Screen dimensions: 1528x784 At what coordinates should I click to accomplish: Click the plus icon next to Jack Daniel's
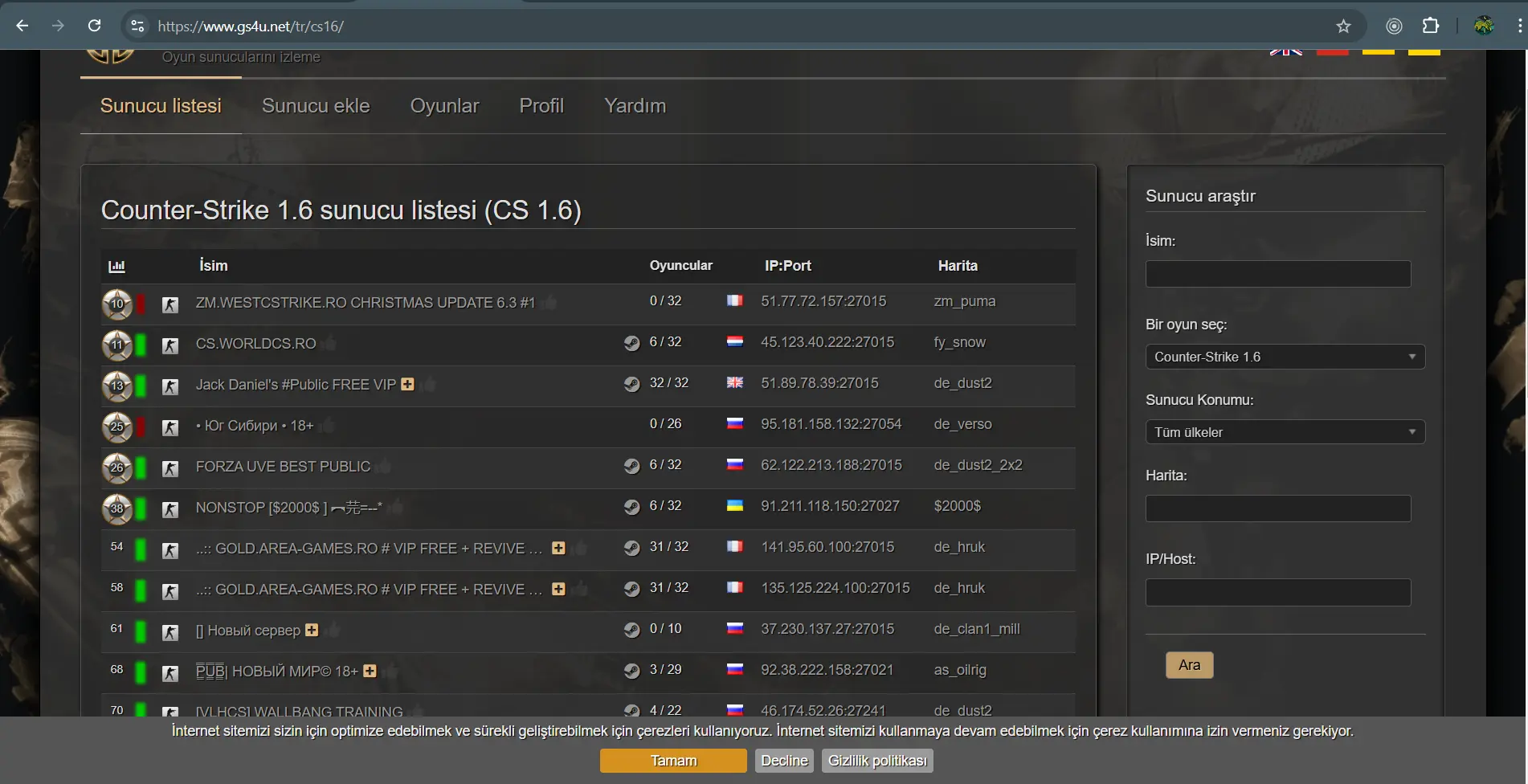tap(407, 384)
